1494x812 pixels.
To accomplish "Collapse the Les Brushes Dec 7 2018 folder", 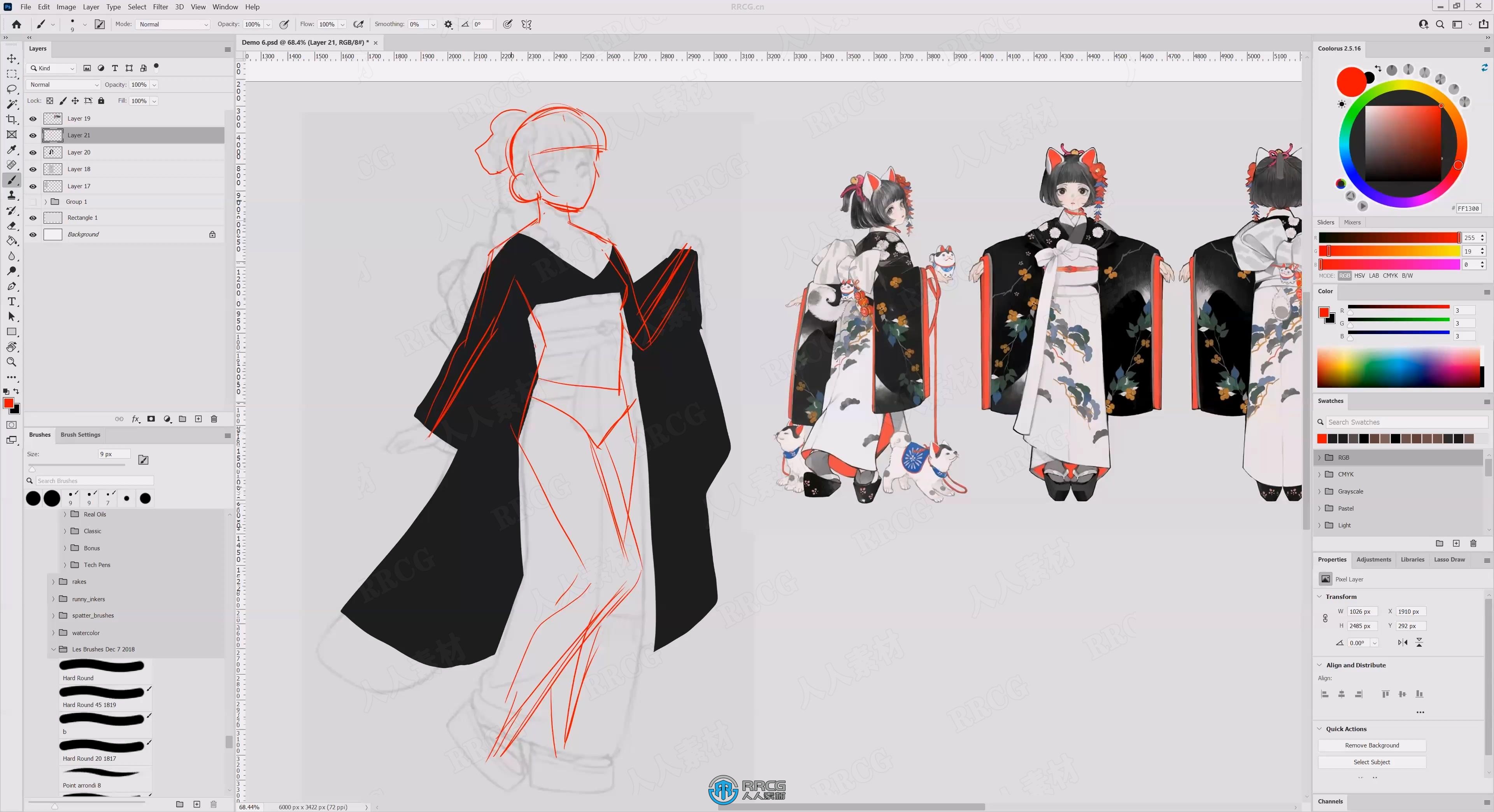I will pyautogui.click(x=53, y=650).
